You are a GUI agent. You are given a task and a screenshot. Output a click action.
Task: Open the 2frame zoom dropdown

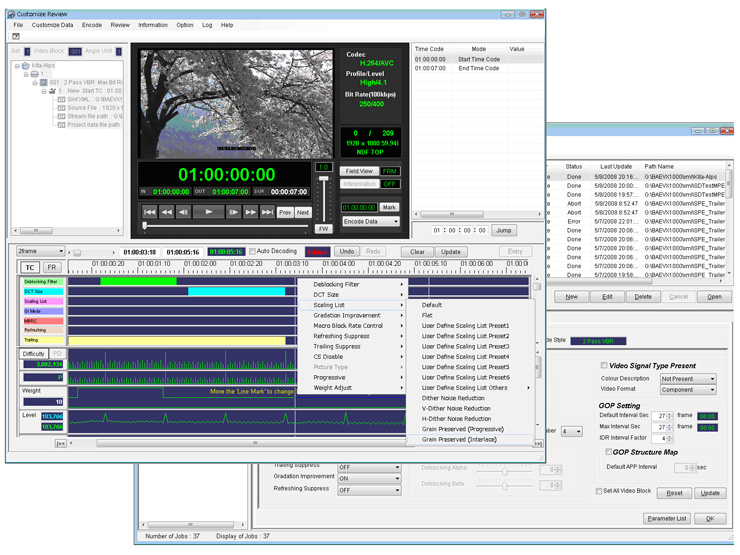point(41,251)
